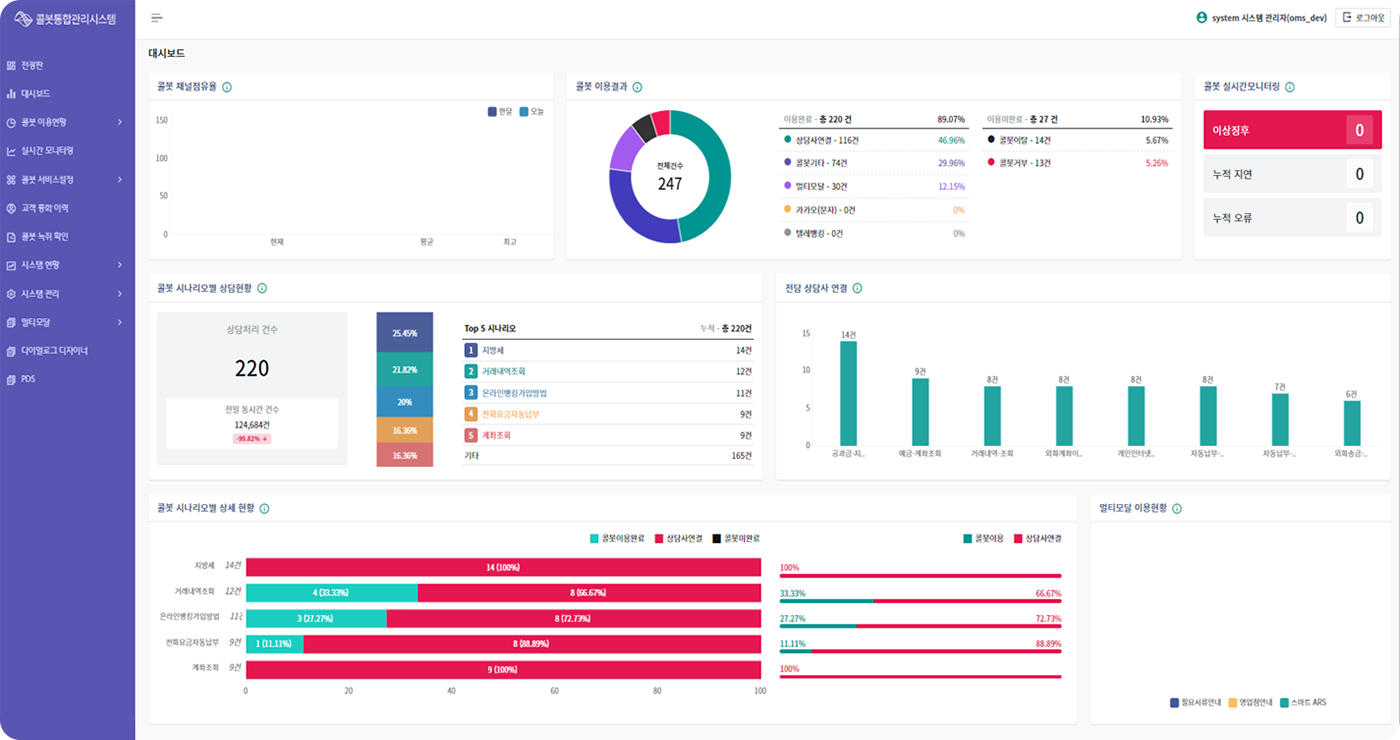Image resolution: width=1400 pixels, height=740 pixels.
Task: Toggle 한달 legend in 채널점유율 chart
Action: pos(499,111)
